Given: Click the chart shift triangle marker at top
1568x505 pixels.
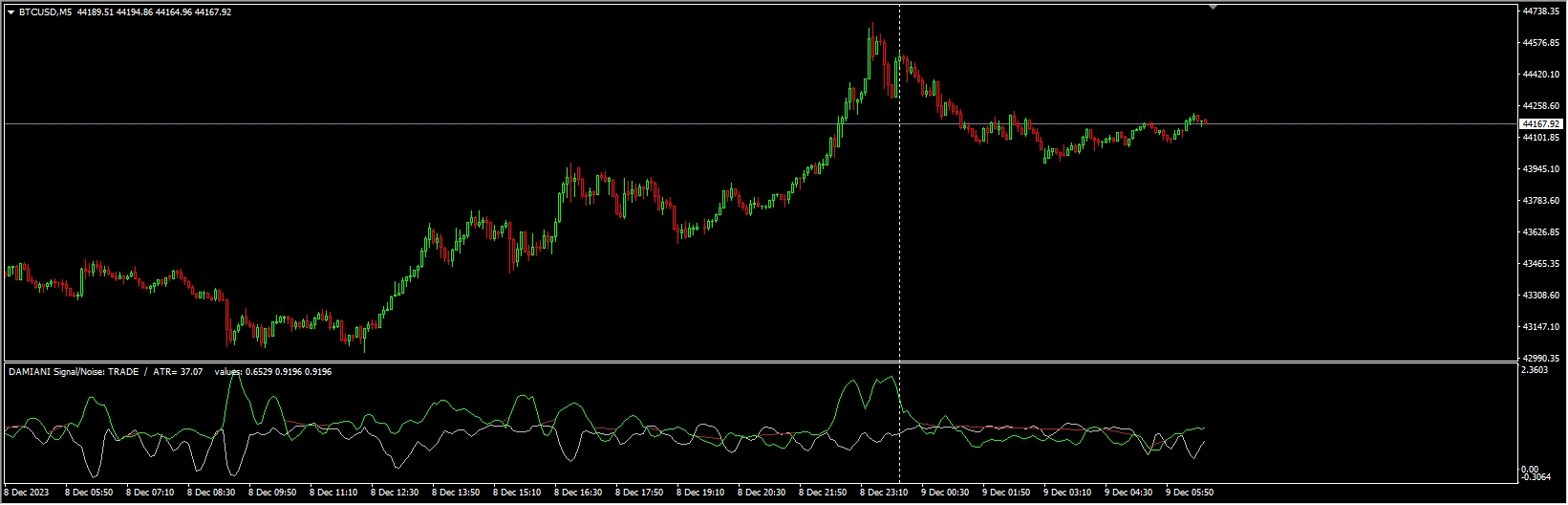Looking at the screenshot, I should coord(1213,7).
